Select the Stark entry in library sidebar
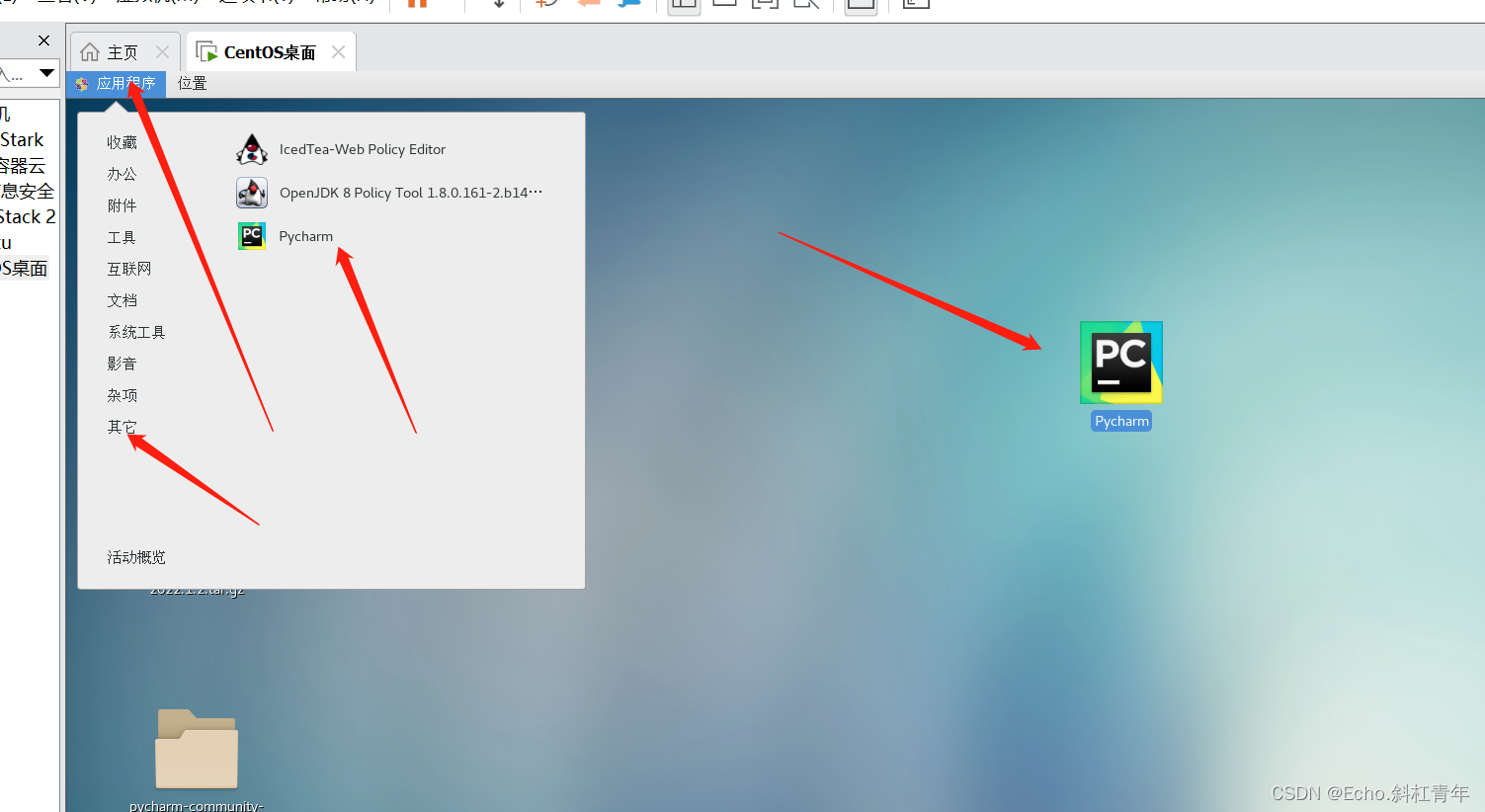Image resolution: width=1485 pixels, height=812 pixels. tap(22, 140)
